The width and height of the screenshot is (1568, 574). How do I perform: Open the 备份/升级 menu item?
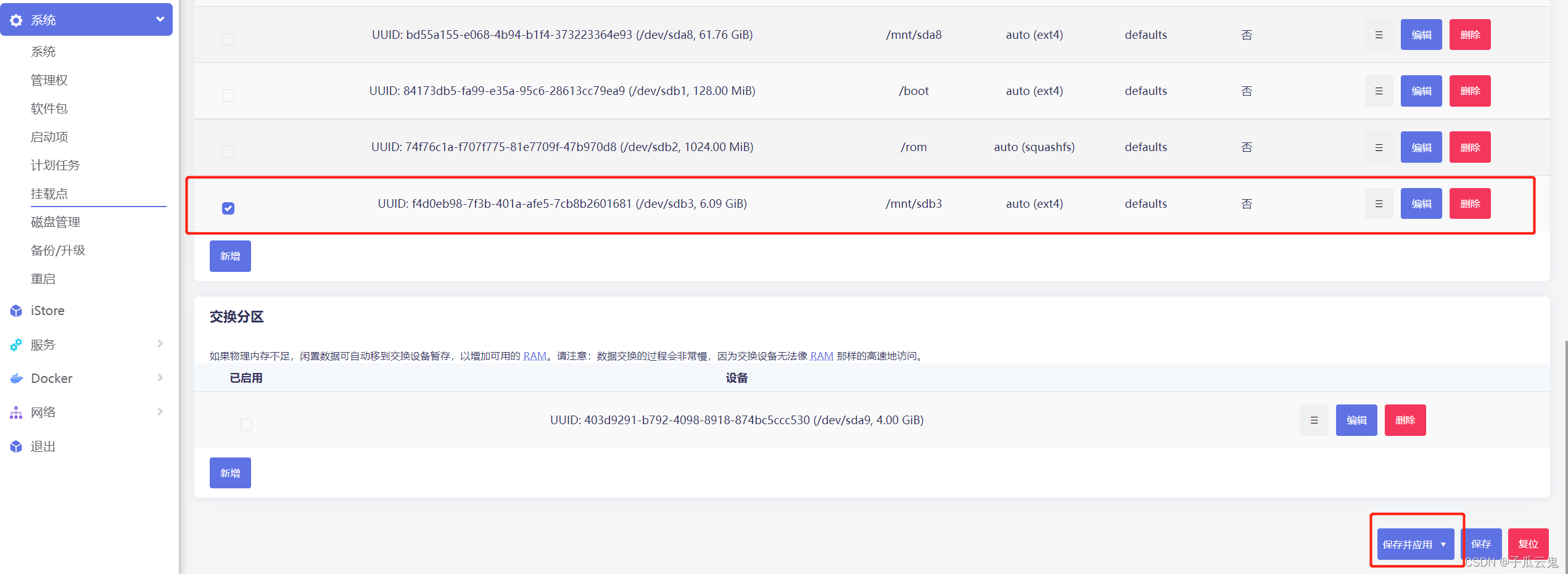pos(58,250)
